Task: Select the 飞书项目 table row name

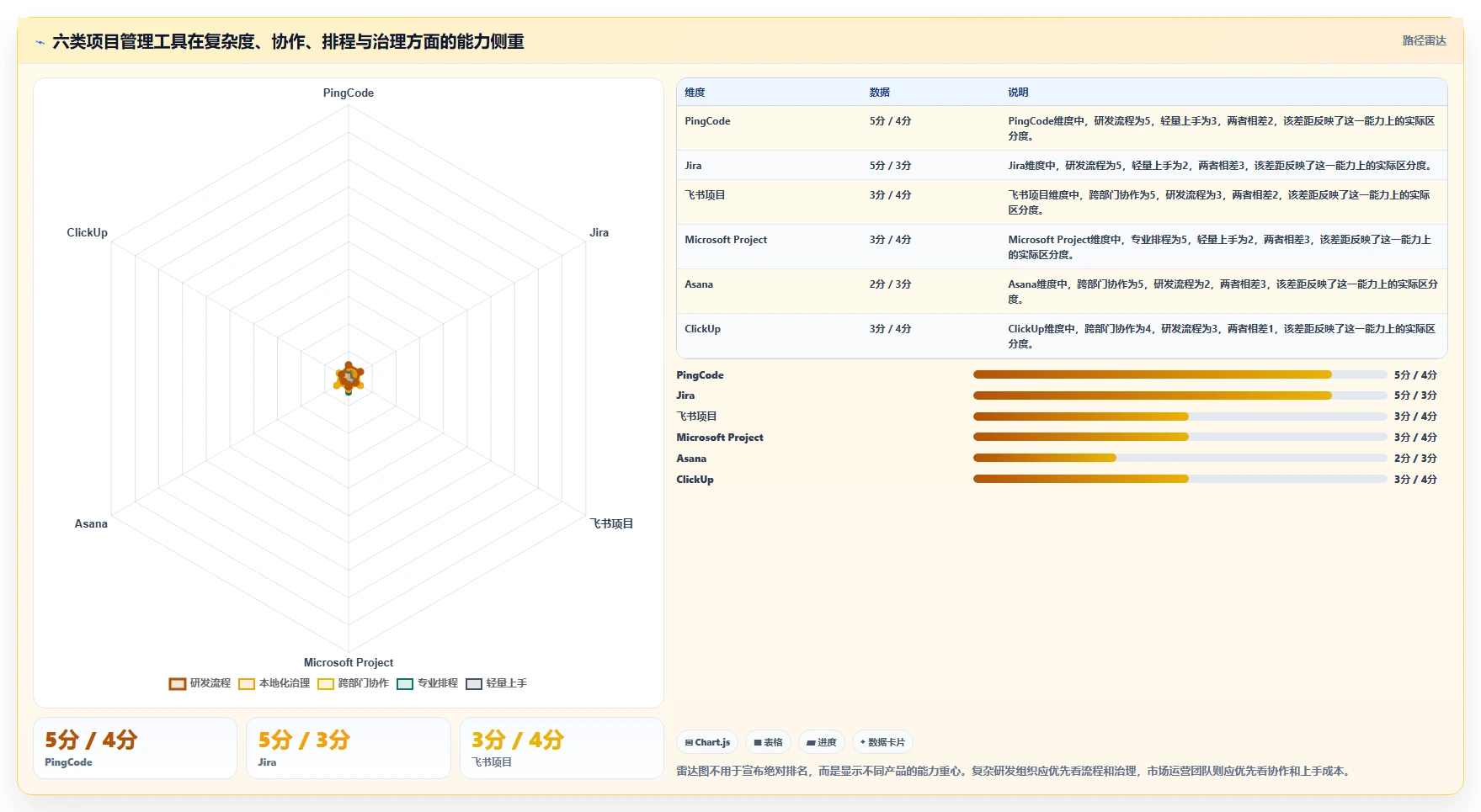Action: (705, 195)
